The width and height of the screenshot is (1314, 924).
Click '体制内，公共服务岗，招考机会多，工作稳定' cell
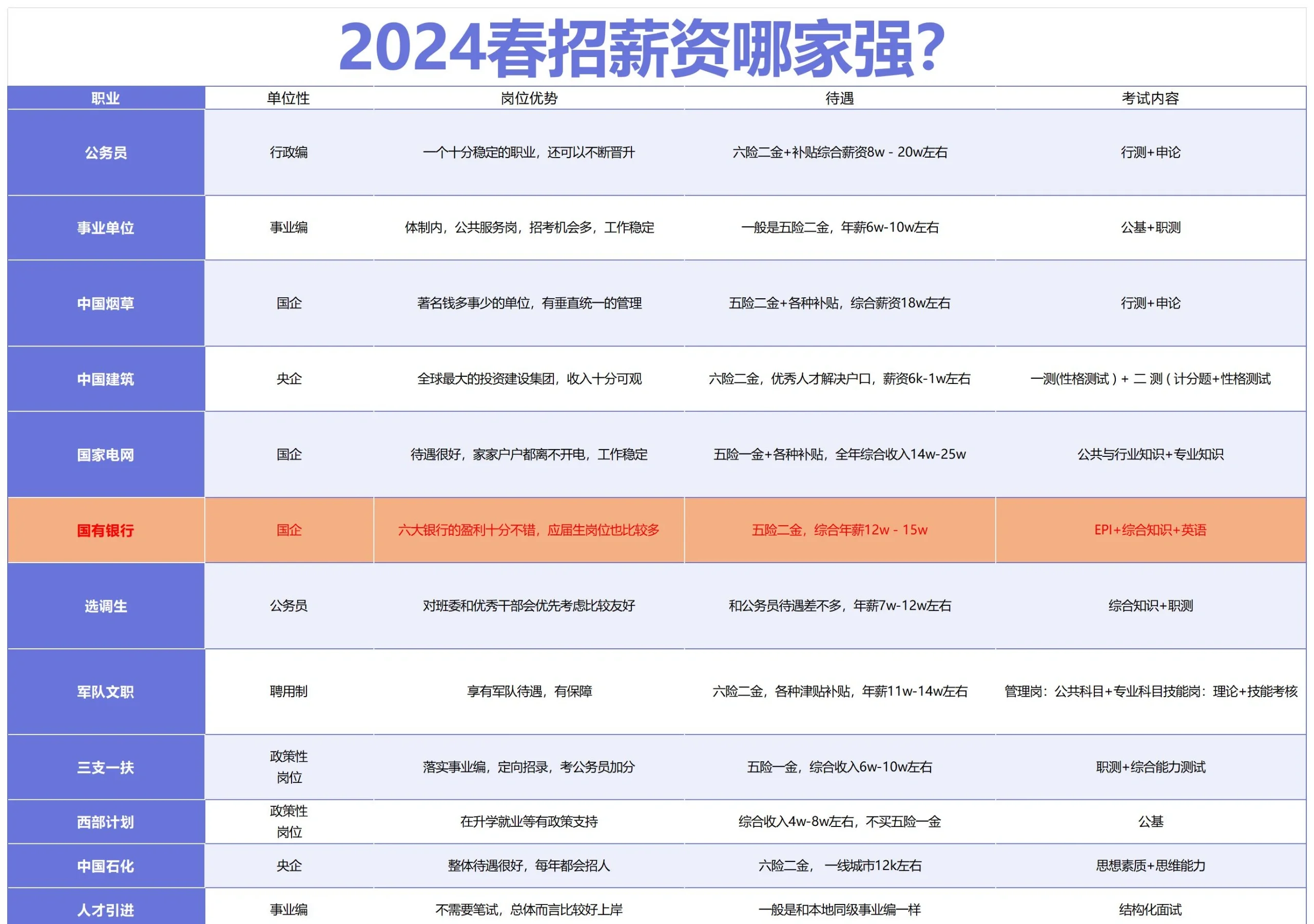pyautogui.click(x=529, y=228)
